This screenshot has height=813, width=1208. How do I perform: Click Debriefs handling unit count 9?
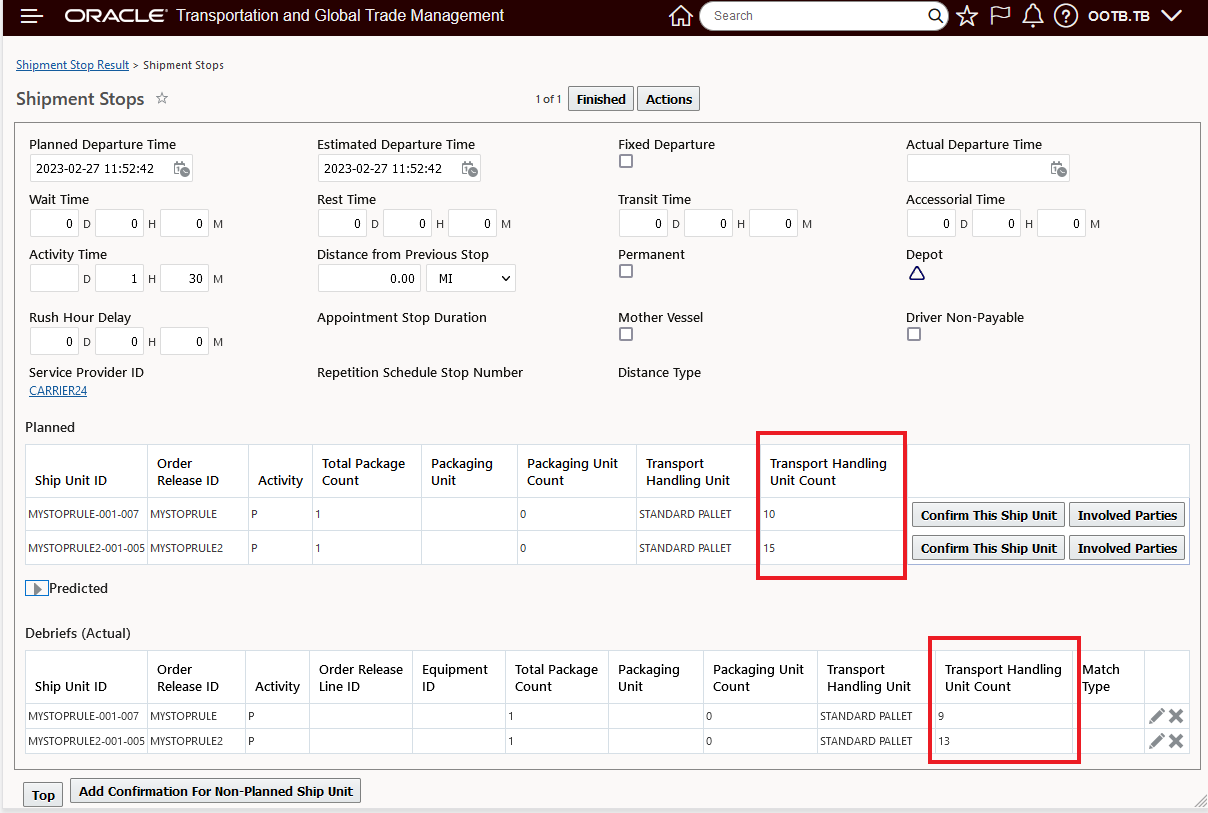(941, 716)
